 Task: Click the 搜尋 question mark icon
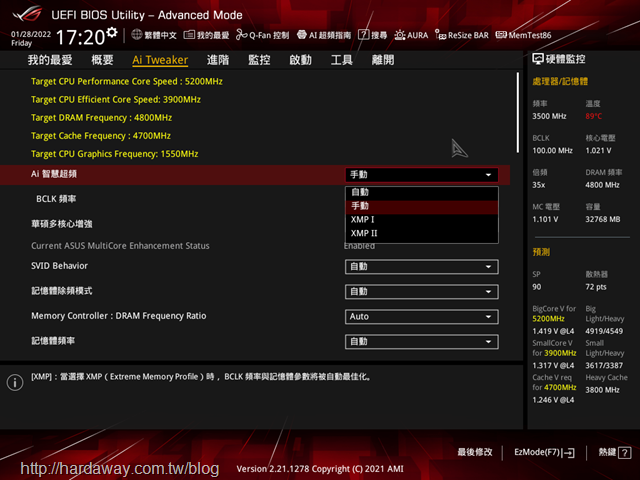coord(363,35)
